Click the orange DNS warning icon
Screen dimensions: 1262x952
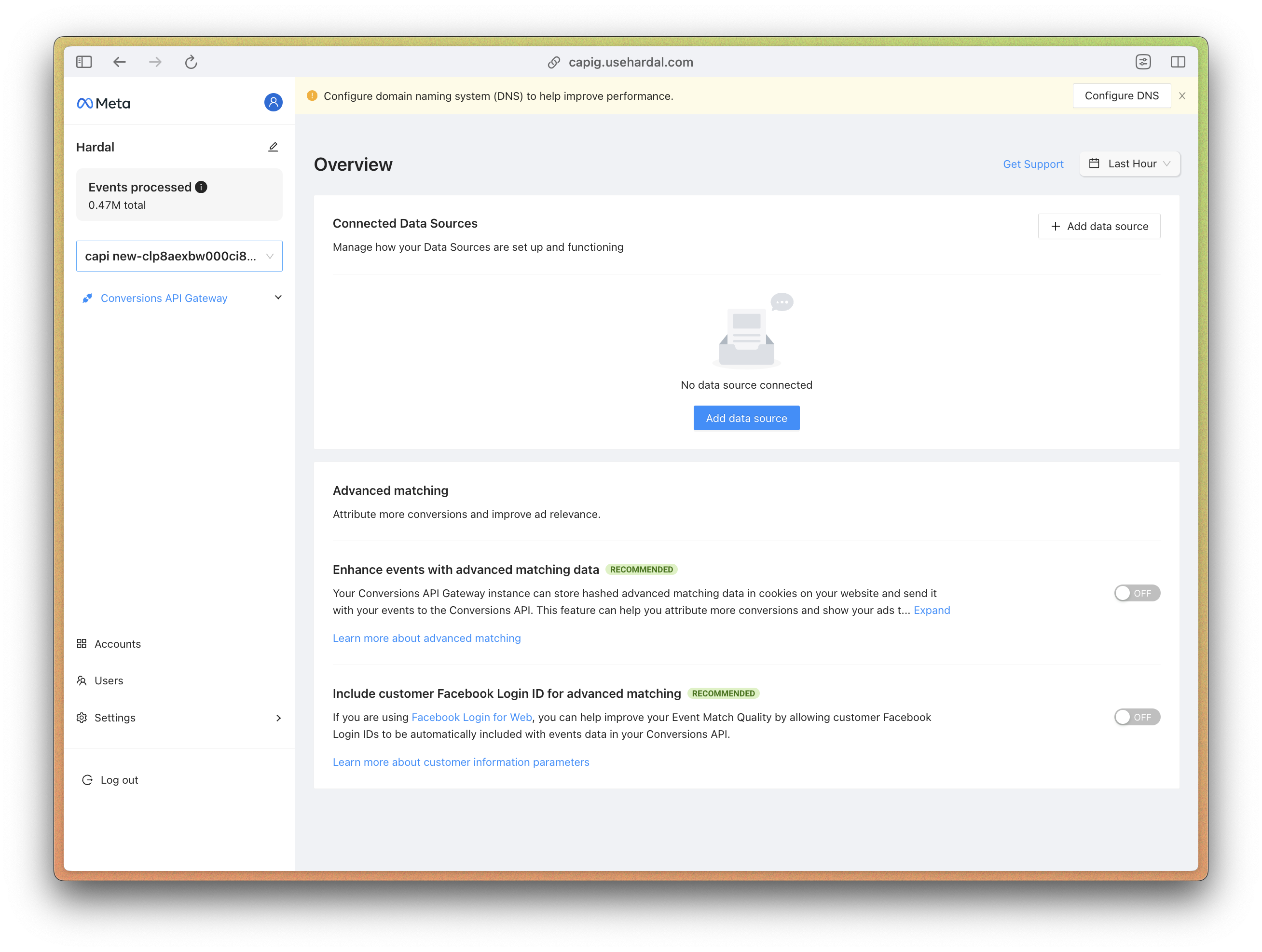click(x=312, y=96)
